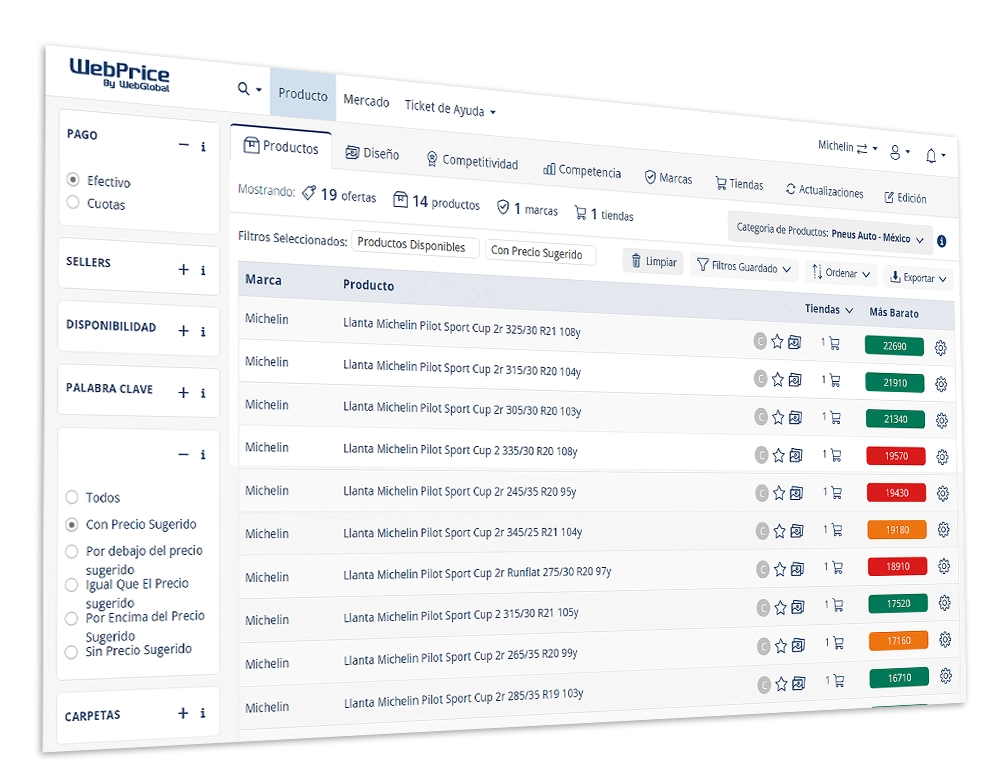Sort by the Tiendas column header
Screen dimensions: 1000x779
click(x=828, y=309)
